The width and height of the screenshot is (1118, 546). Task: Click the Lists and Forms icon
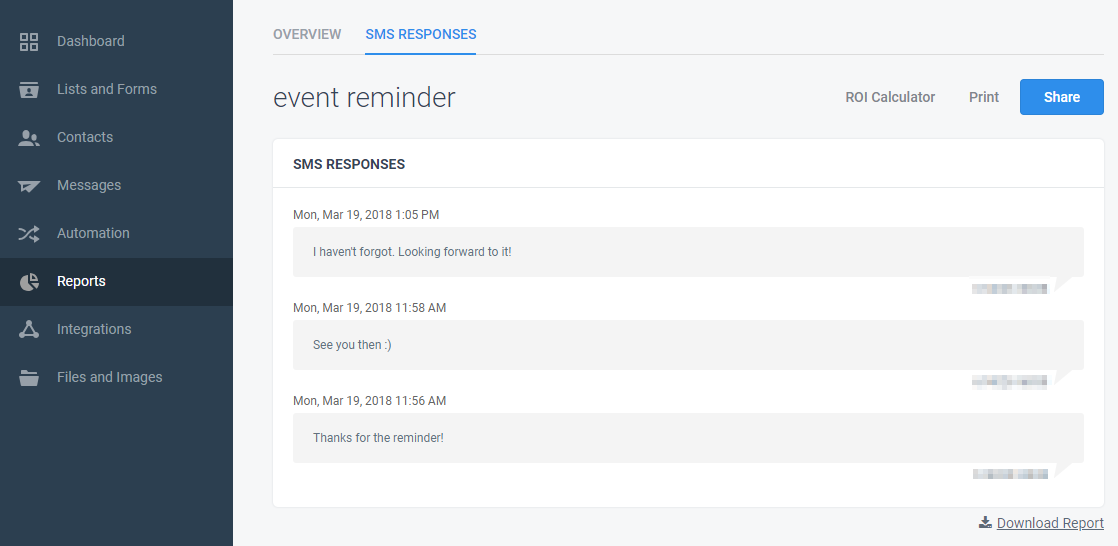pos(29,90)
